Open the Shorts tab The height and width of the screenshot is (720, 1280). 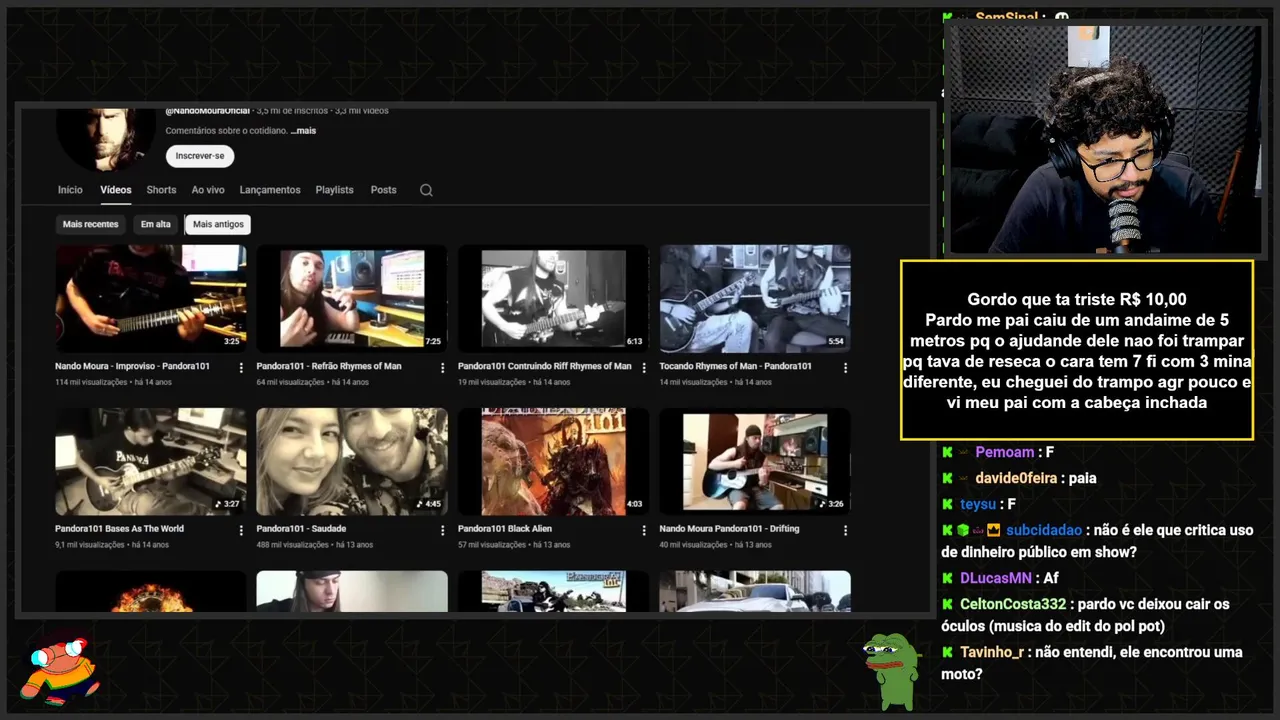point(161,190)
